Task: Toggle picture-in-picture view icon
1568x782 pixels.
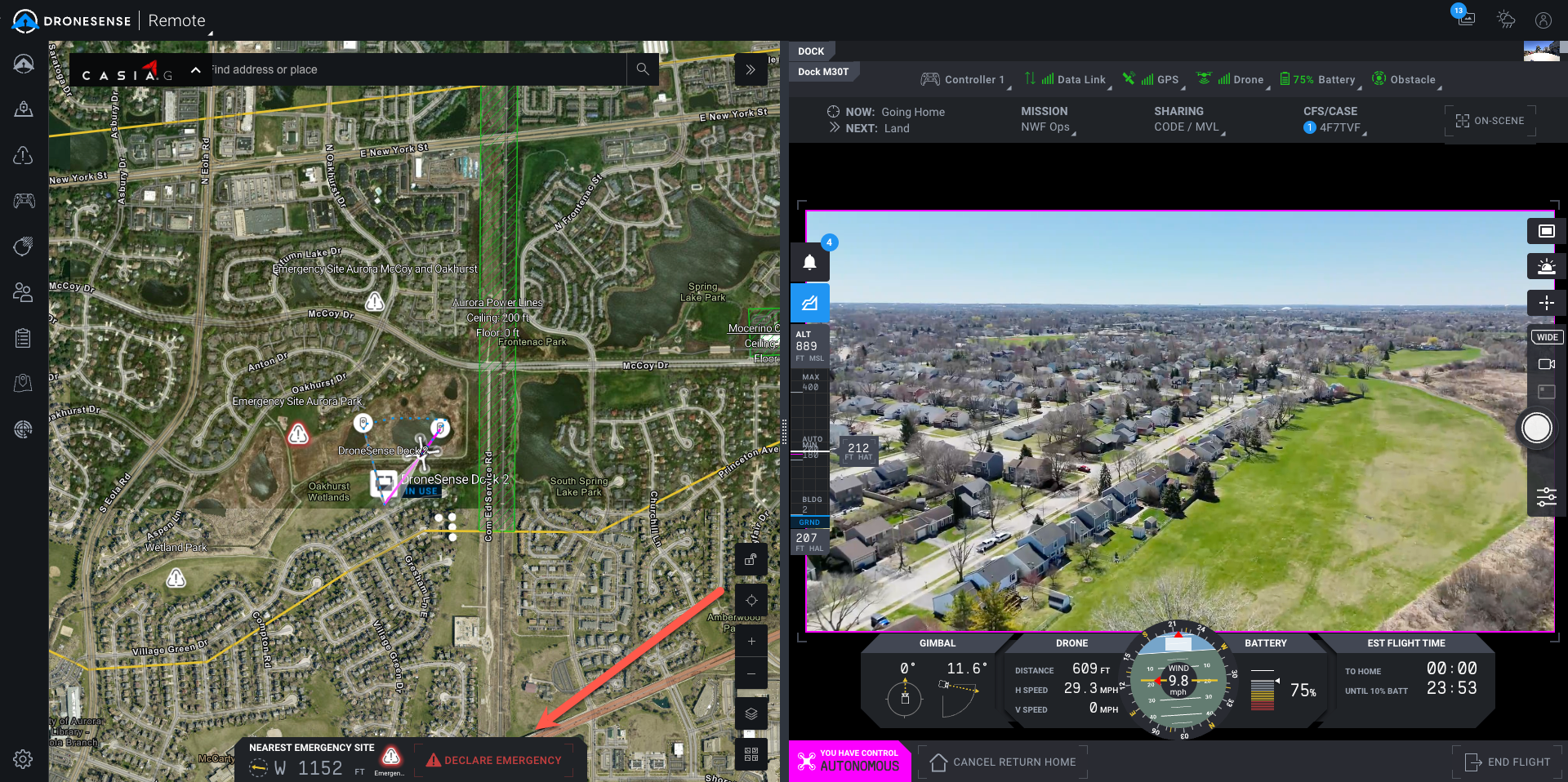Action: [x=1547, y=392]
